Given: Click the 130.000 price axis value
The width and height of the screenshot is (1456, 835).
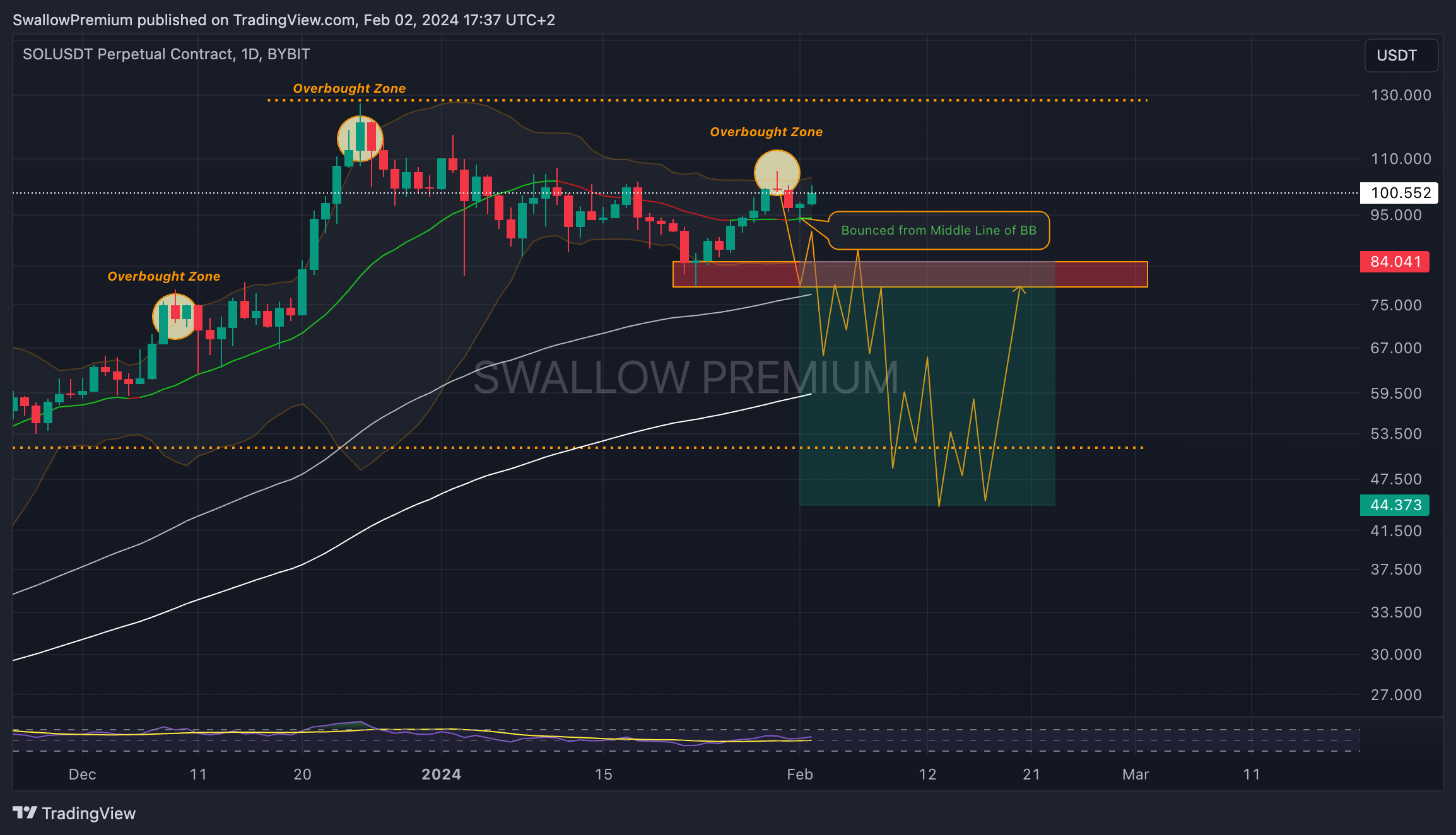Looking at the screenshot, I should point(1400,95).
